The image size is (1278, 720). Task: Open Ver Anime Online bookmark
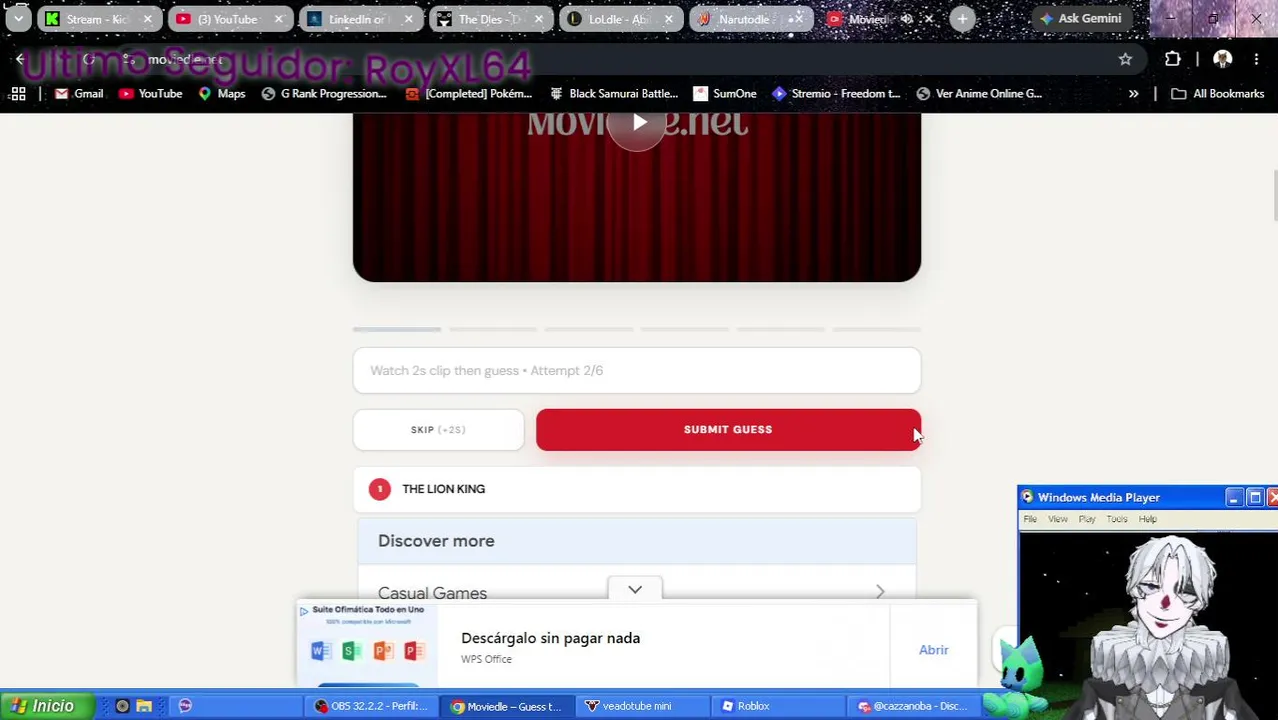click(x=979, y=94)
